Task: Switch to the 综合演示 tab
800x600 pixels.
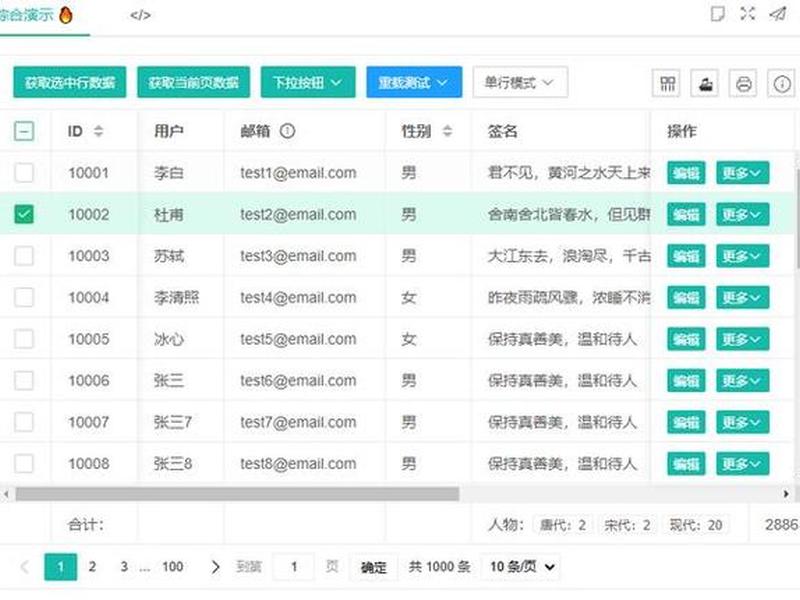Action: click(38, 15)
